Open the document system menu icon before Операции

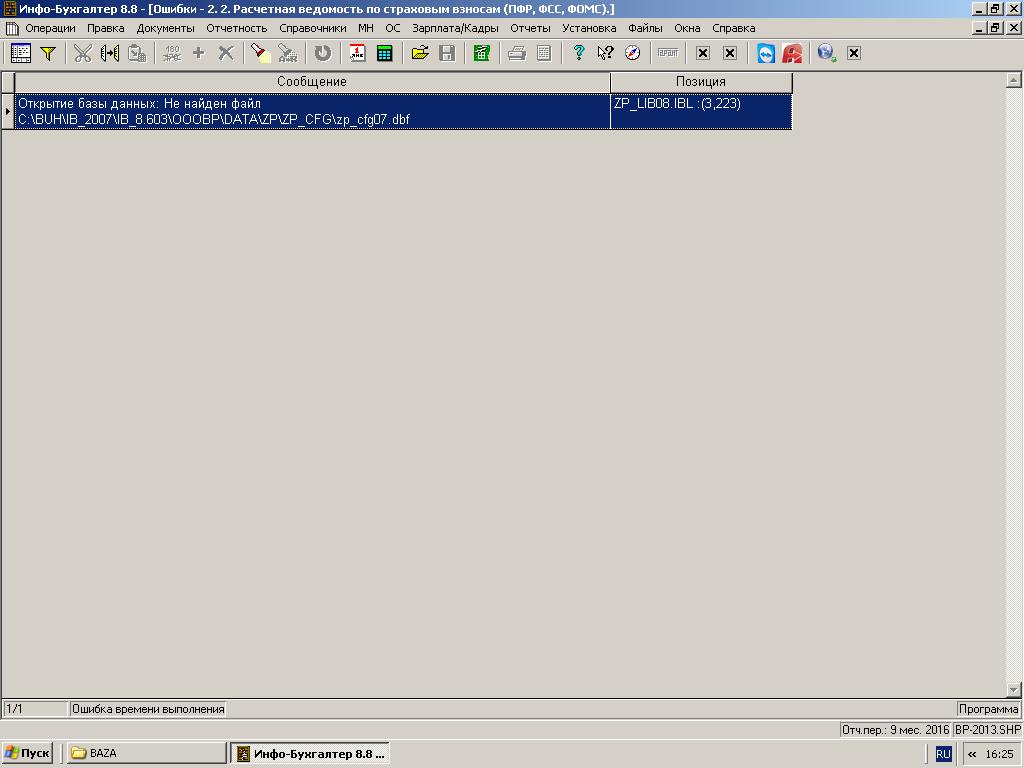pos(12,28)
